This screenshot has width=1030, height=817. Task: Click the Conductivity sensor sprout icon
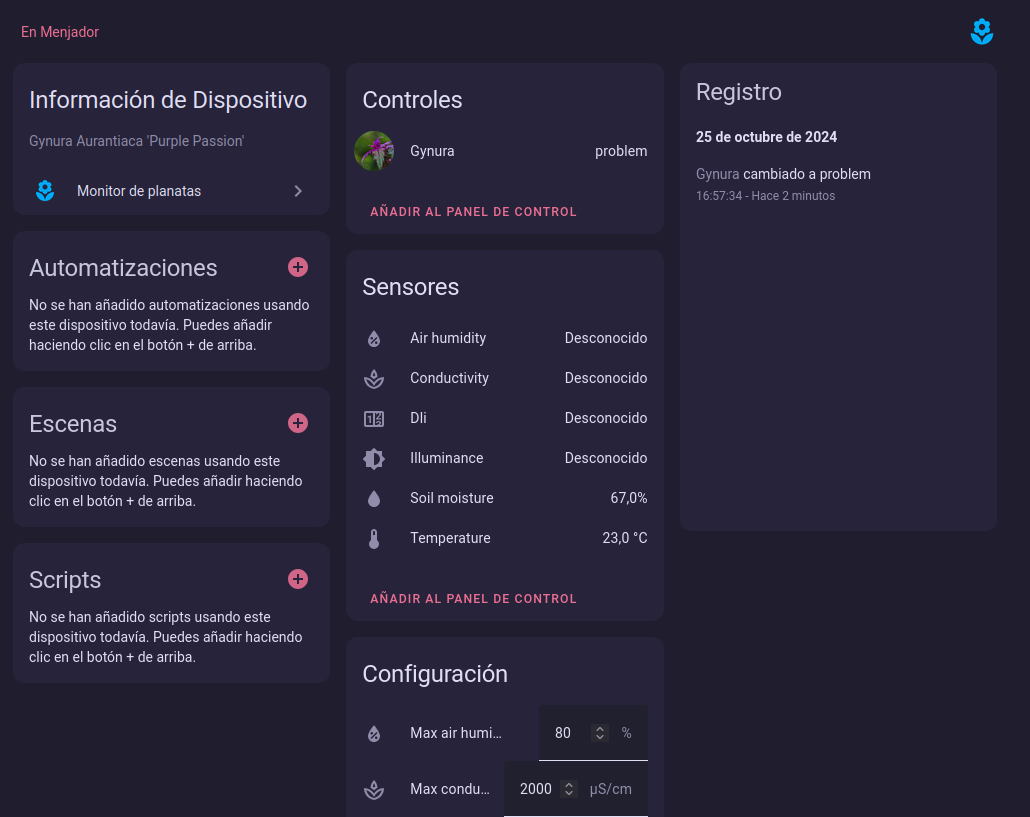[374, 379]
